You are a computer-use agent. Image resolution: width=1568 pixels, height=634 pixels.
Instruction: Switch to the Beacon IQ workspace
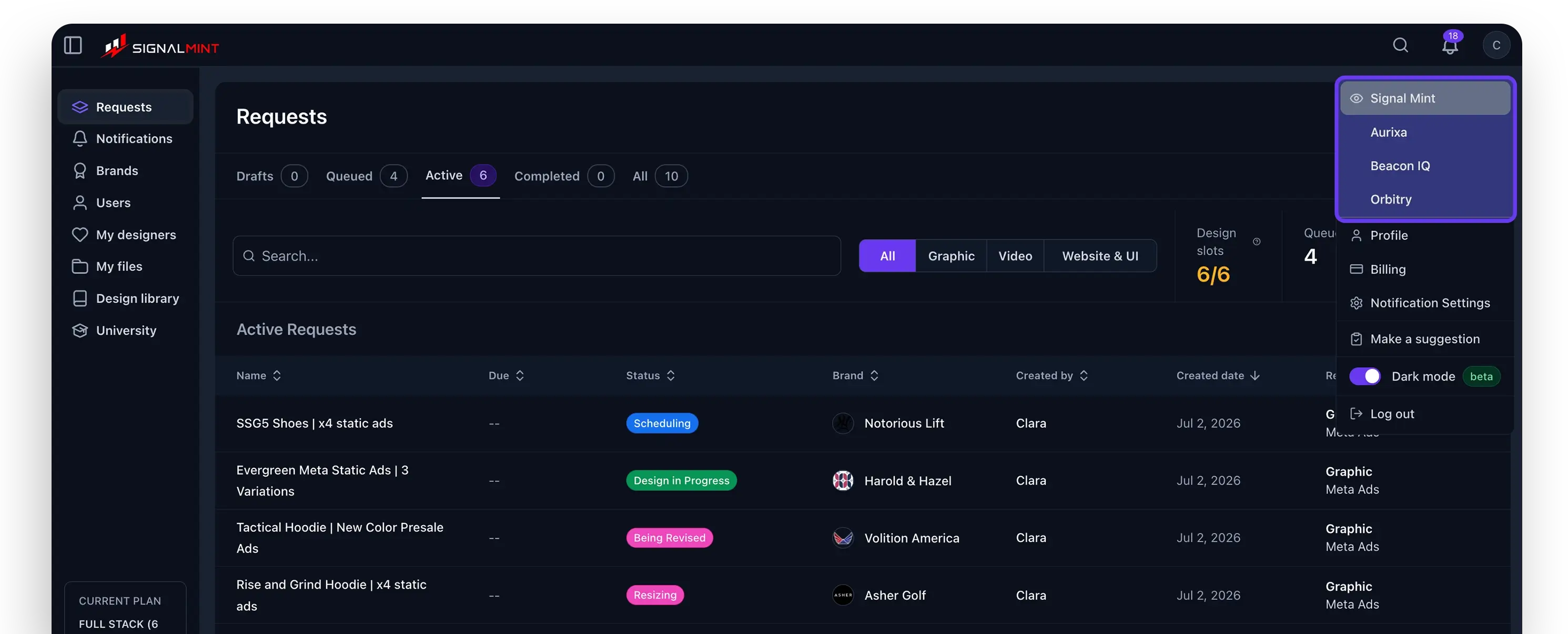click(1425, 166)
